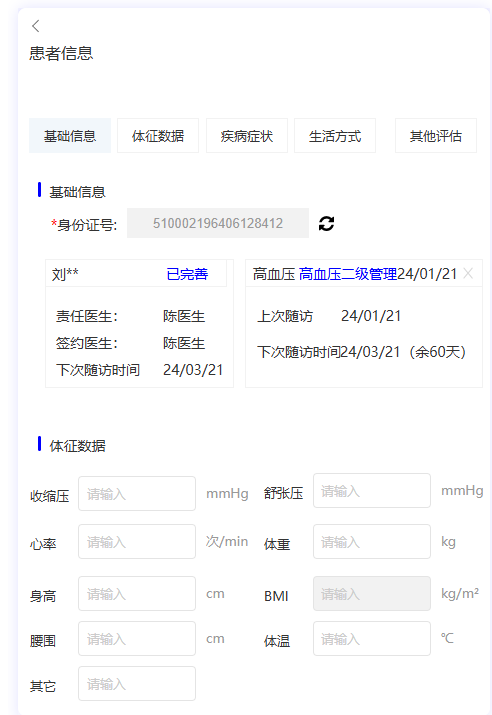Click the 舒张压 input box
Image resolution: width=492 pixels, height=715 pixels.
[372, 490]
